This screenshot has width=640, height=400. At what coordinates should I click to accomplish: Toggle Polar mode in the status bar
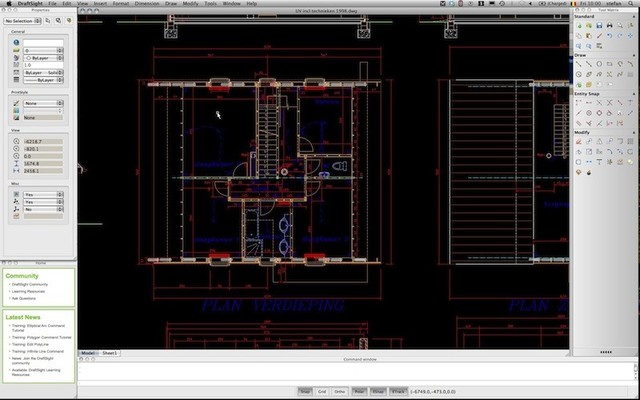pos(359,391)
